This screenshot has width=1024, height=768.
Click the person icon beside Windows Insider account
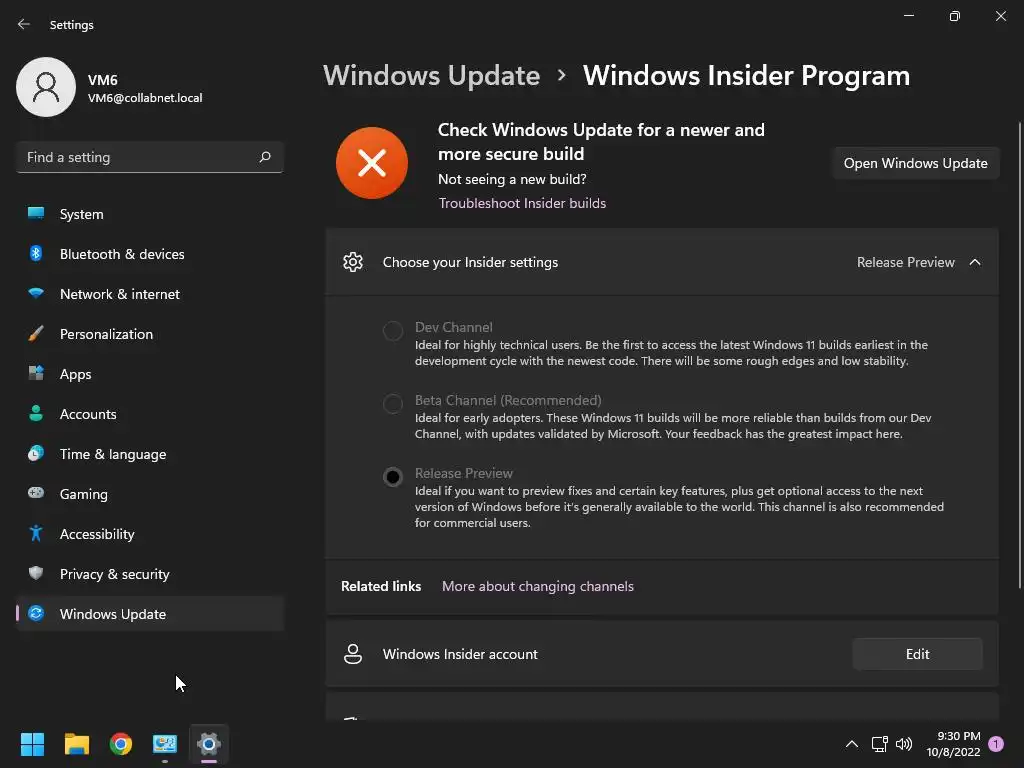point(353,654)
